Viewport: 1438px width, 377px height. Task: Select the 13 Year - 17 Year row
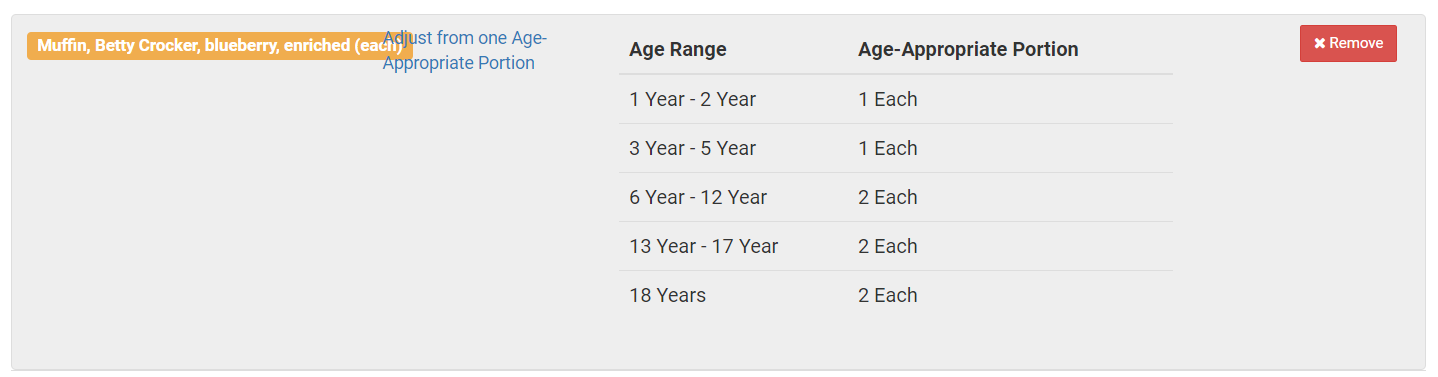(896, 246)
